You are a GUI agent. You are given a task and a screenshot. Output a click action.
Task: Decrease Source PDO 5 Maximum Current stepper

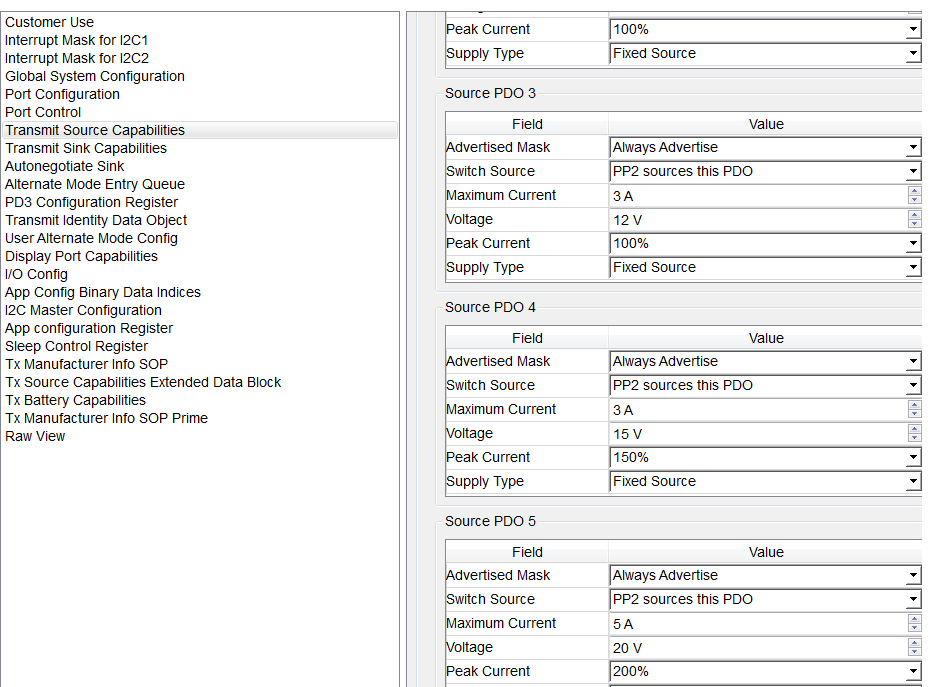pos(914,628)
